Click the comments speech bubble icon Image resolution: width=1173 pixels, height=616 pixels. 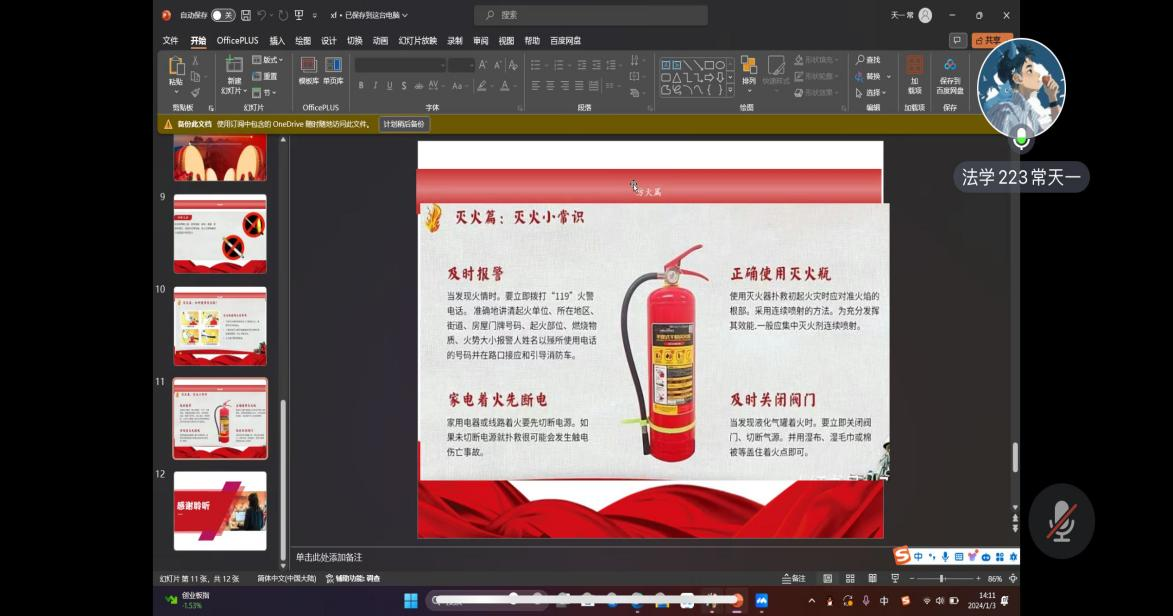(957, 40)
